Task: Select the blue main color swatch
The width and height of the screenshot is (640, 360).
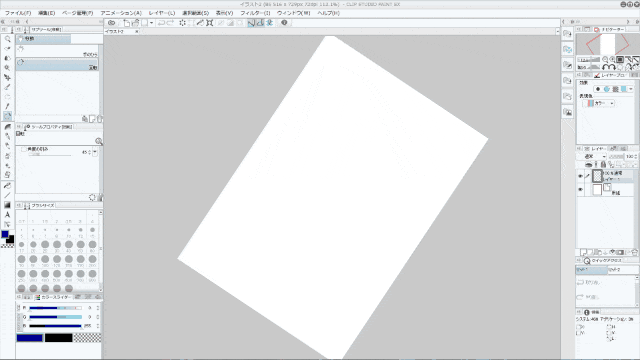Action: click(29, 338)
